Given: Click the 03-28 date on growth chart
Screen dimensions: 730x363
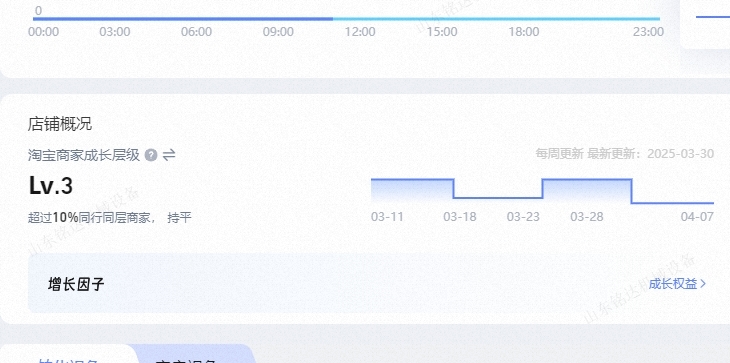Looking at the screenshot, I should point(587,216).
